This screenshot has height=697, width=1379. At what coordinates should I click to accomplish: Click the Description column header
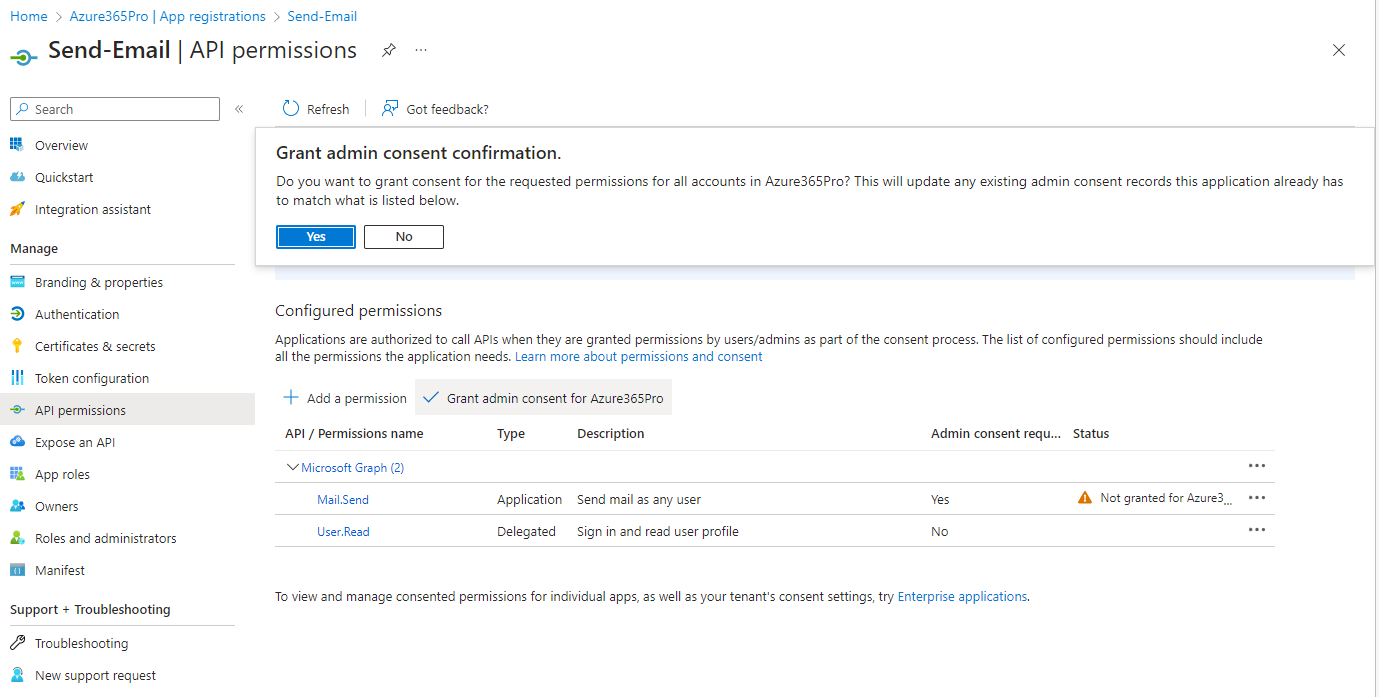point(611,433)
